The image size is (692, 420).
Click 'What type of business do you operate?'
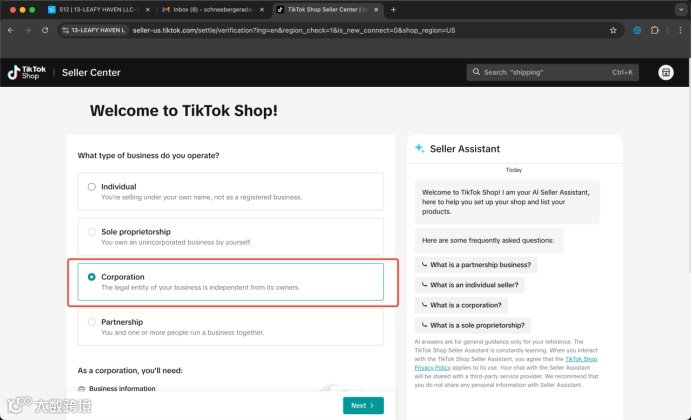[x=148, y=155]
